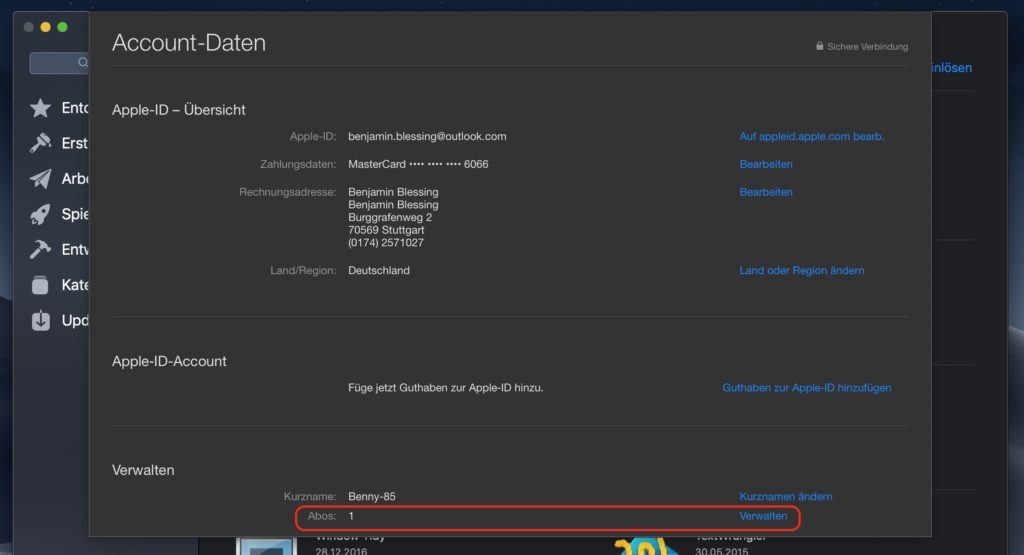Click the Kurzname value 'Benny-85'
This screenshot has height=555, width=1024.
pyautogui.click(x=372, y=497)
